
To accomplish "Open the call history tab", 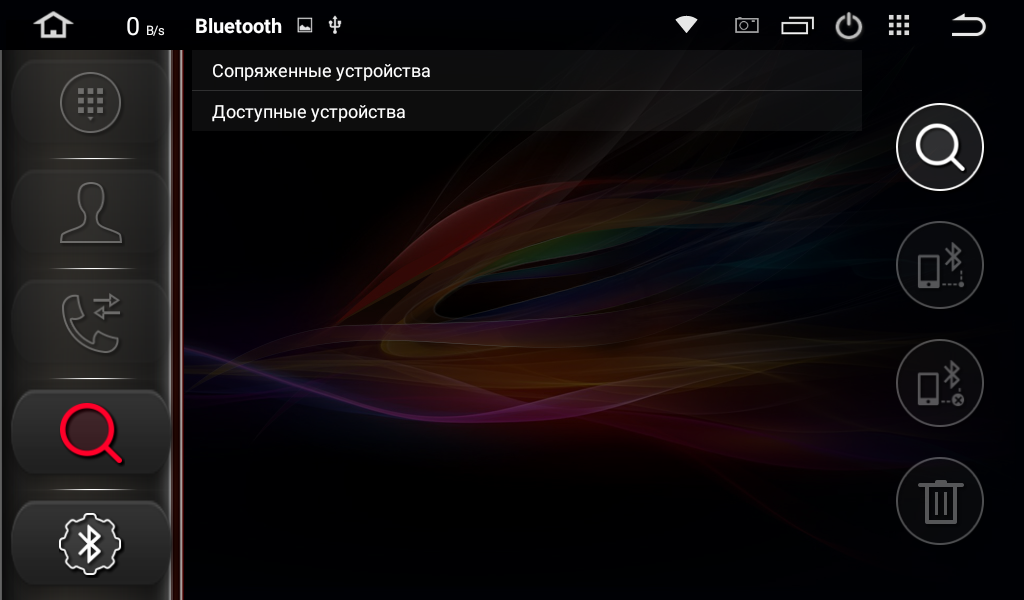I will [91, 323].
